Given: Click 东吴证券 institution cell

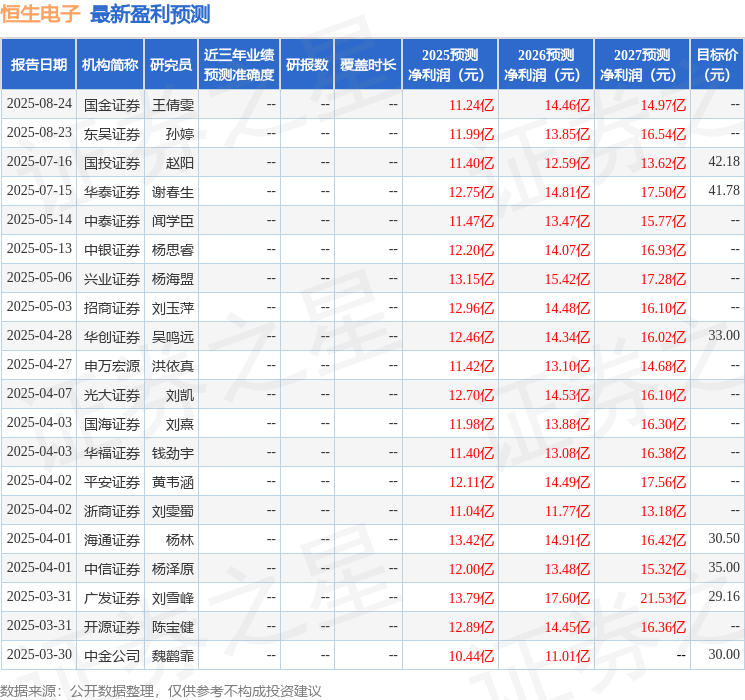Looking at the screenshot, I should pos(112,134).
